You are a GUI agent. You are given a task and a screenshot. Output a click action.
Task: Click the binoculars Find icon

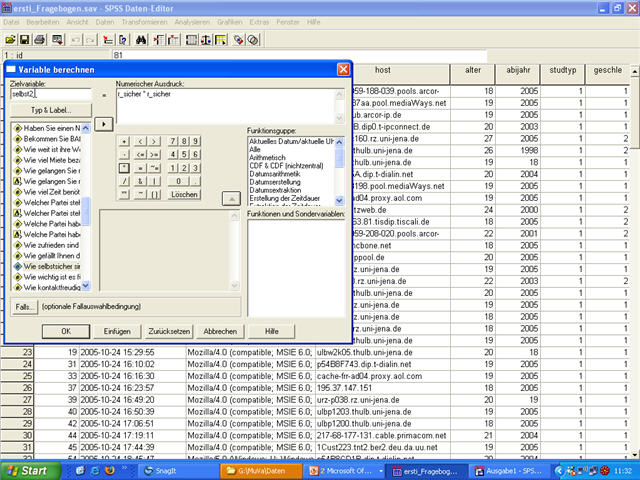tap(142, 39)
